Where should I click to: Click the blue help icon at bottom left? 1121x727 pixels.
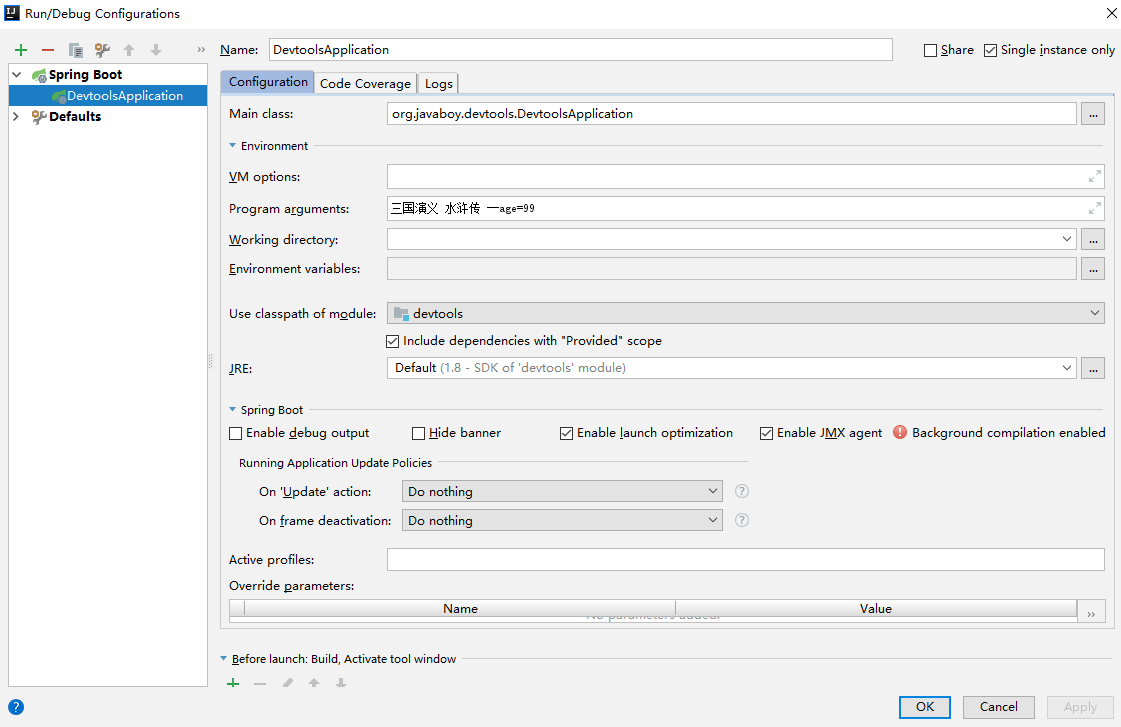point(16,707)
